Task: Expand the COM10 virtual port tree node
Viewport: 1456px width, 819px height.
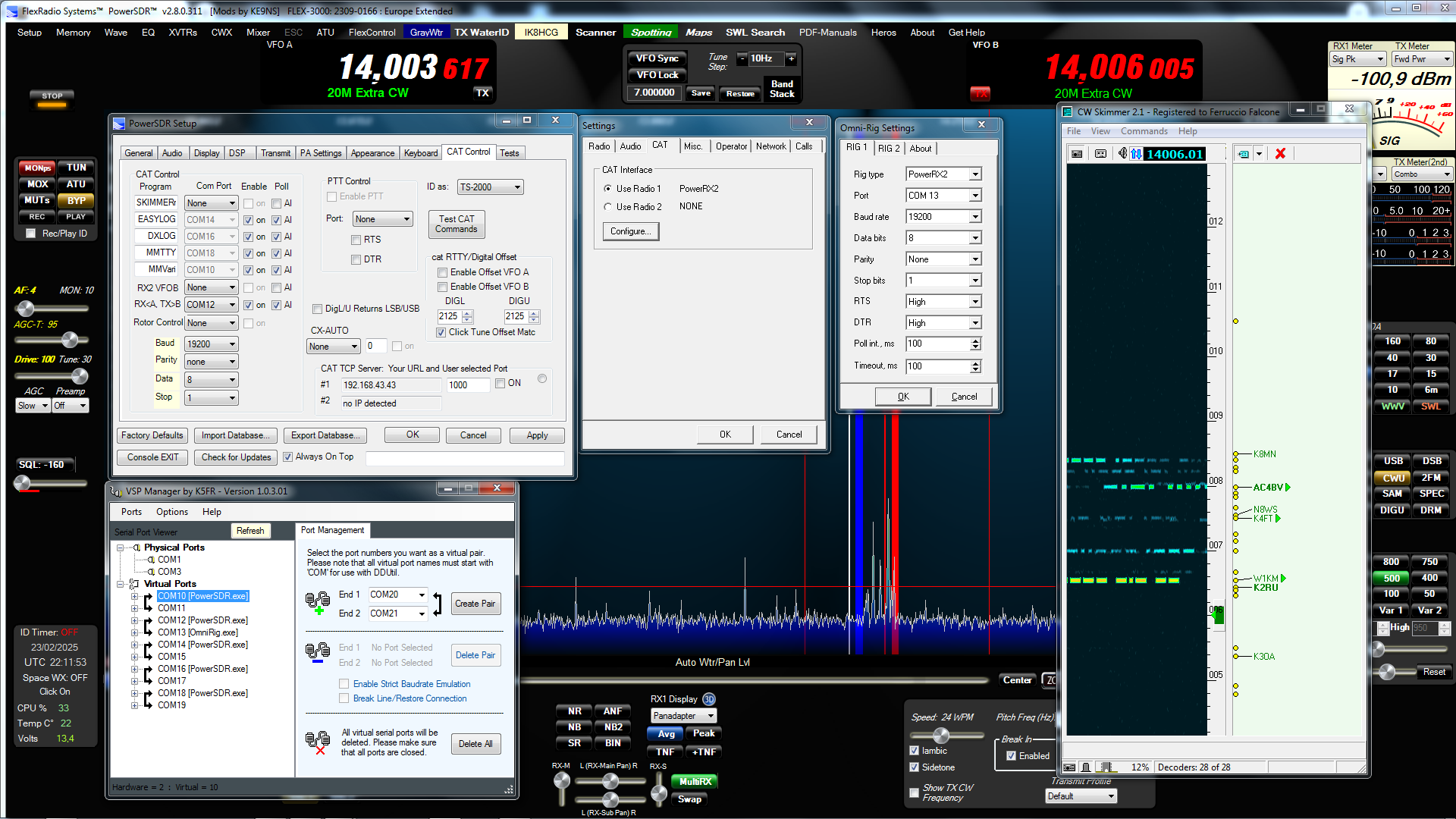Action: [134, 596]
